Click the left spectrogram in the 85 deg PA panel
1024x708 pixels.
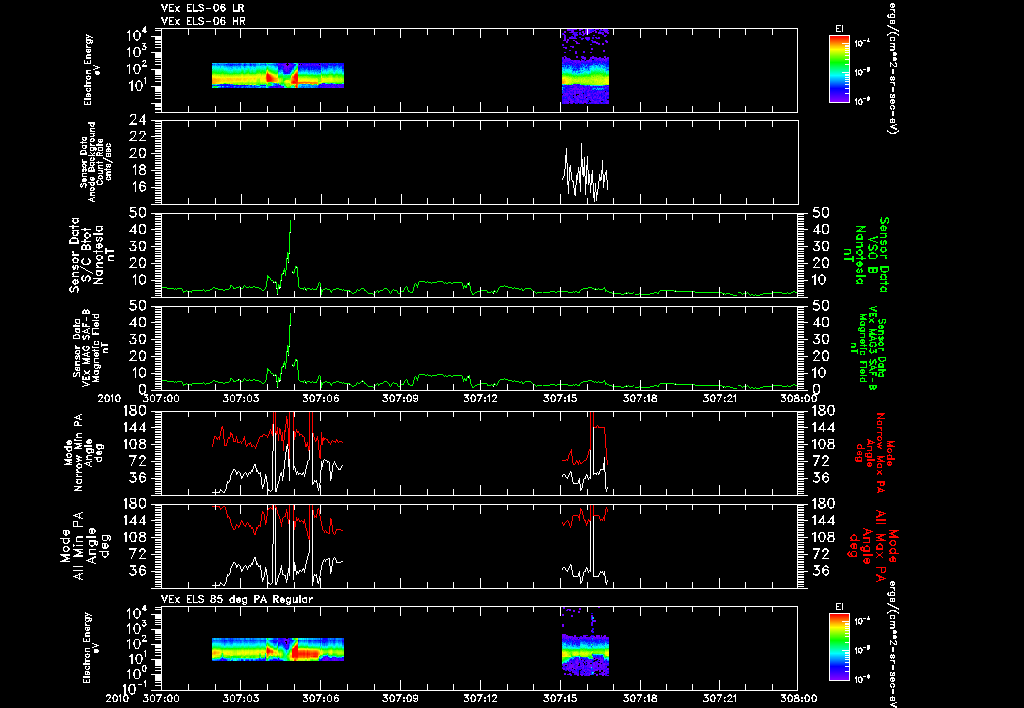278,649
